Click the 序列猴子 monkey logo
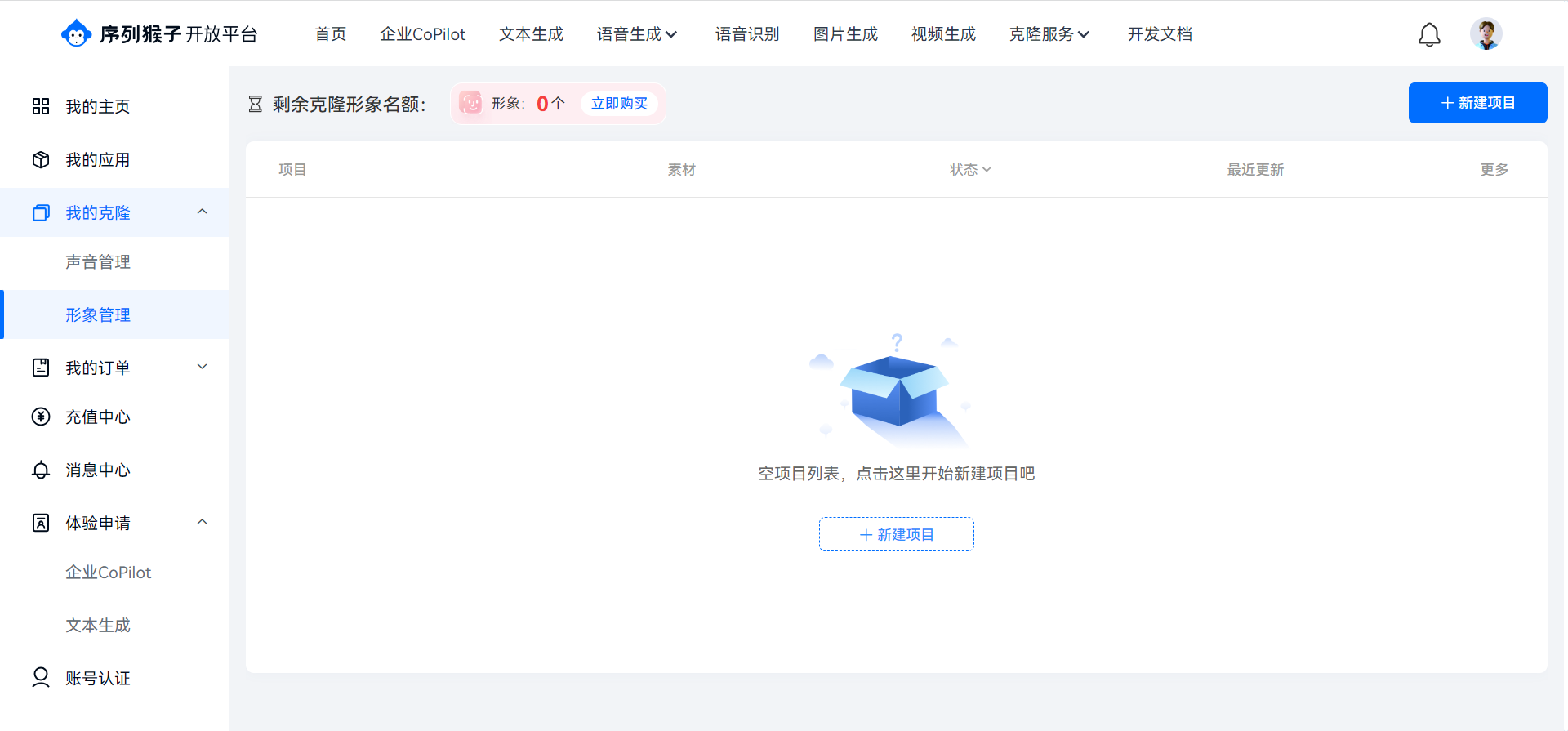This screenshot has width=1568, height=731. click(76, 34)
